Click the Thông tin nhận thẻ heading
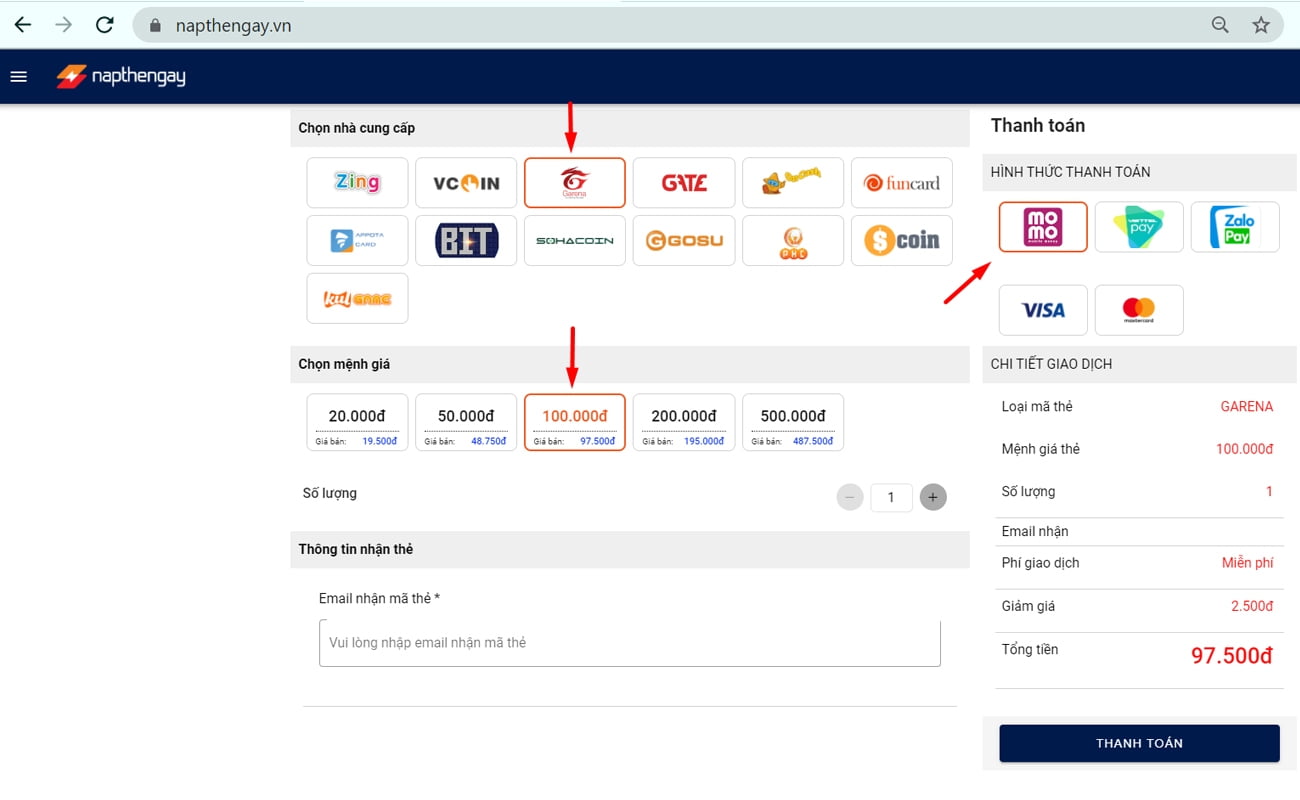 355,549
